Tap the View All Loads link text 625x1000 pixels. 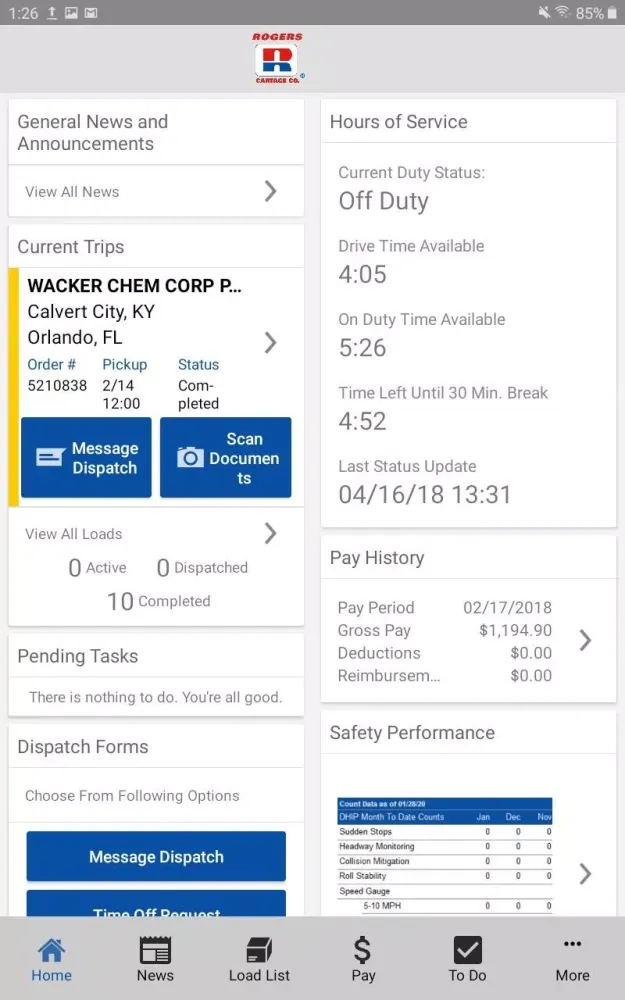(73, 534)
